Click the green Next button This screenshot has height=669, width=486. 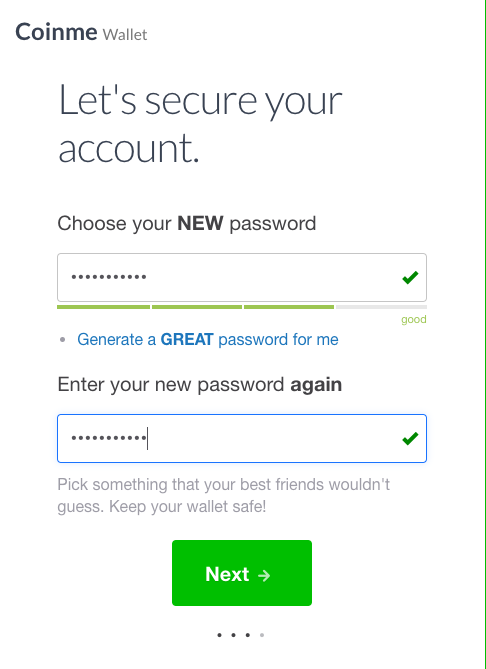pyautogui.click(x=242, y=573)
